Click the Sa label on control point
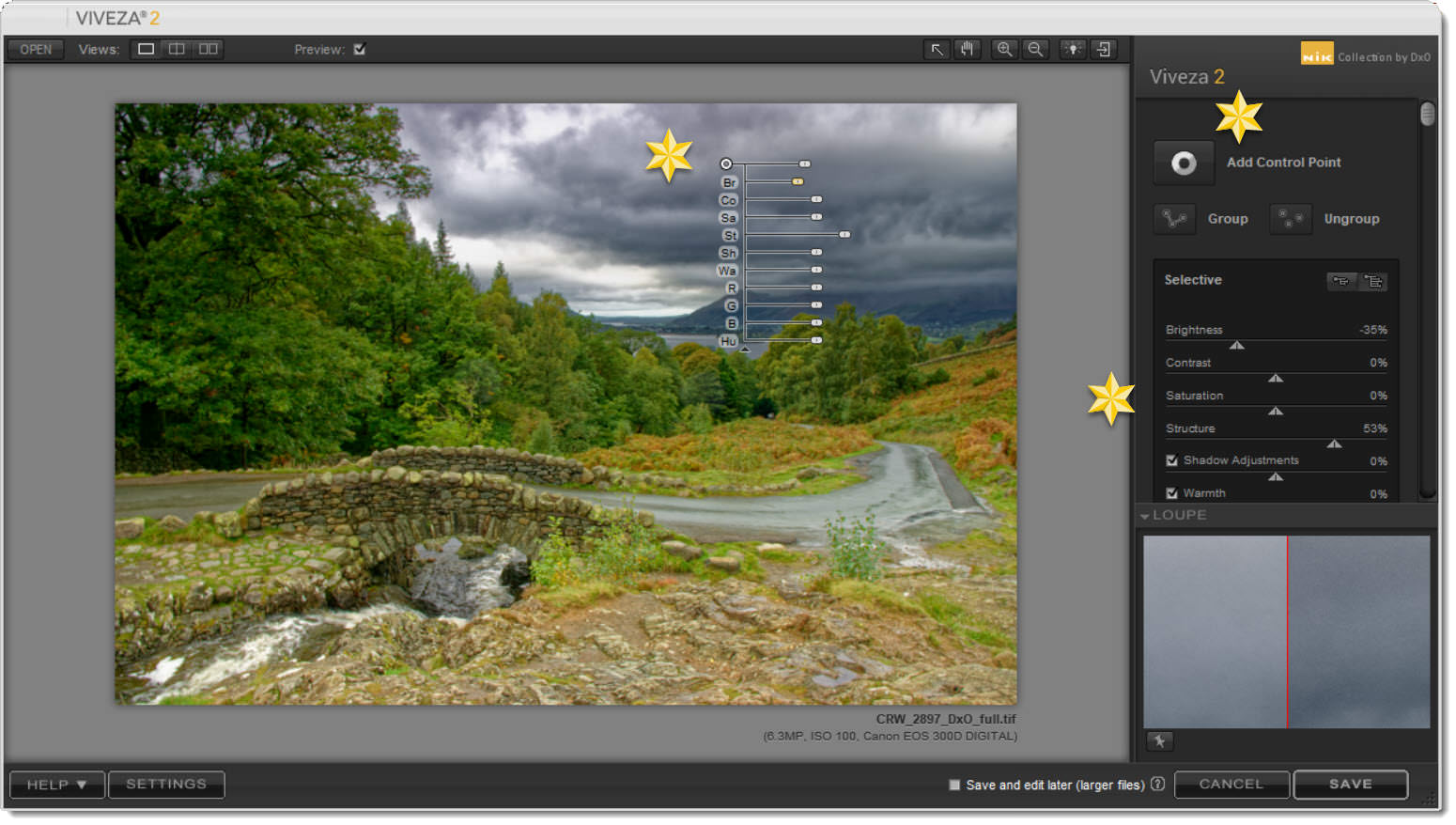Screen dimensions: 1456x825 coord(729,218)
